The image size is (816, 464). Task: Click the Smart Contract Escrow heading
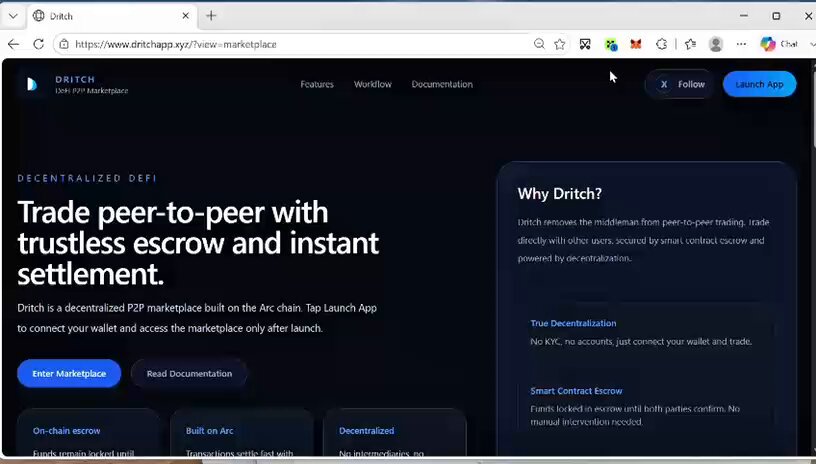(x=576, y=391)
